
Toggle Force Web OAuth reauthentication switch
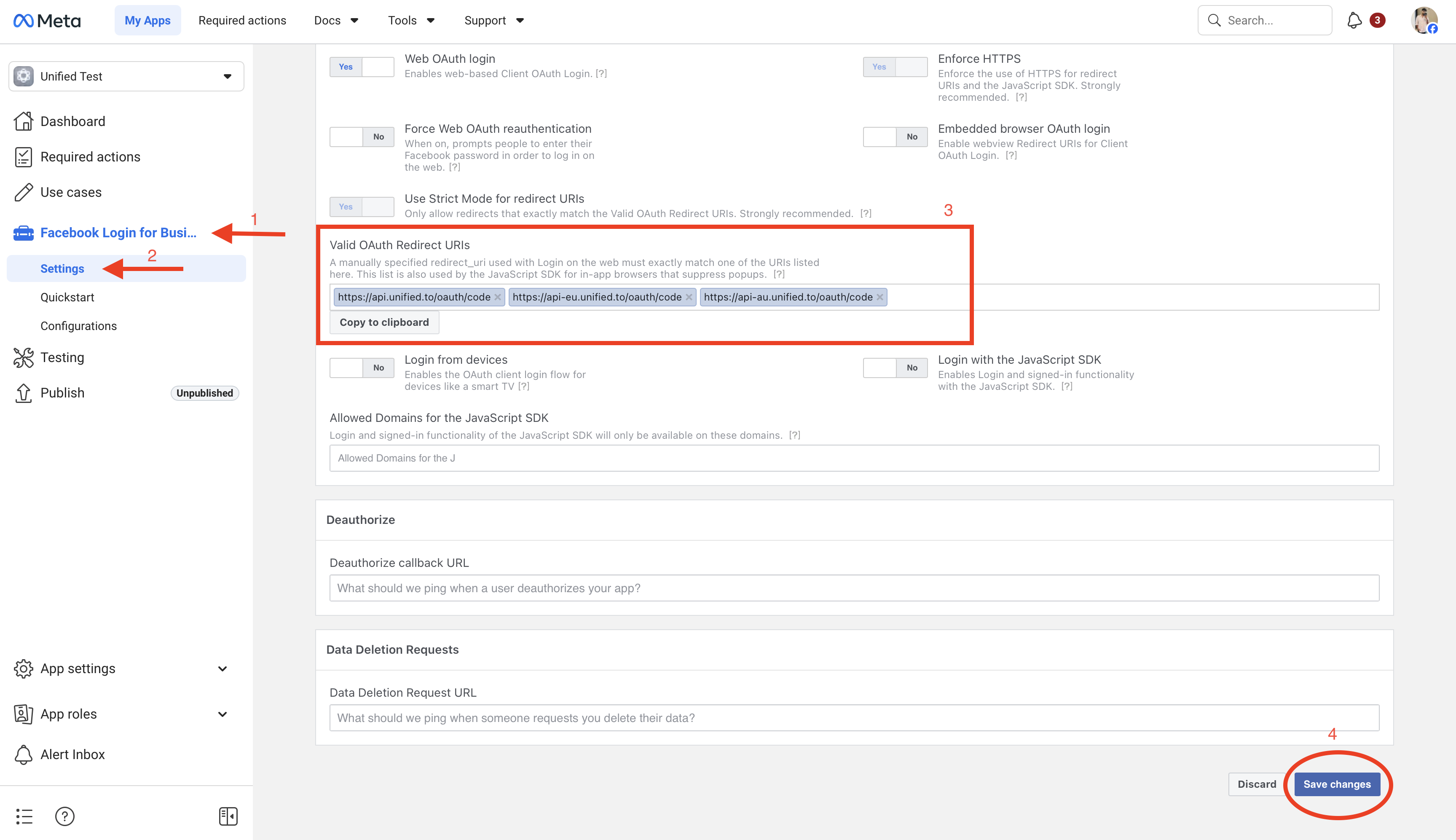click(x=362, y=137)
